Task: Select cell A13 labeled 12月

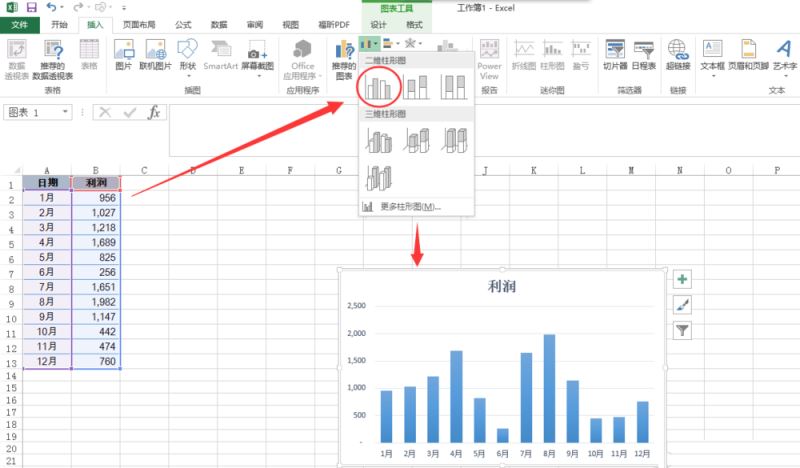Action: point(47,361)
